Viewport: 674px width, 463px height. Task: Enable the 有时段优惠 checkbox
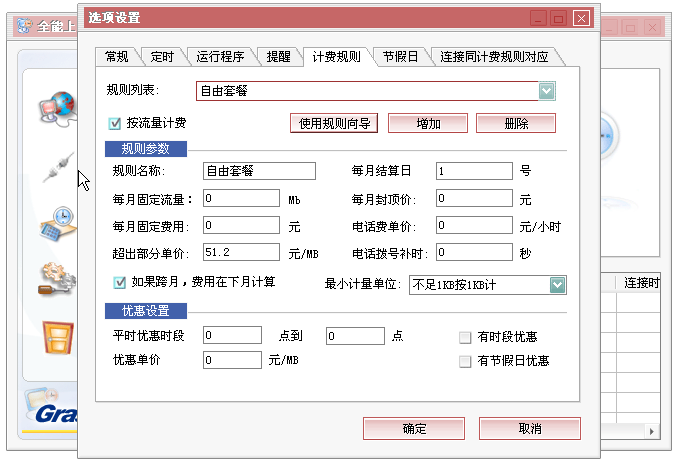(x=465, y=337)
